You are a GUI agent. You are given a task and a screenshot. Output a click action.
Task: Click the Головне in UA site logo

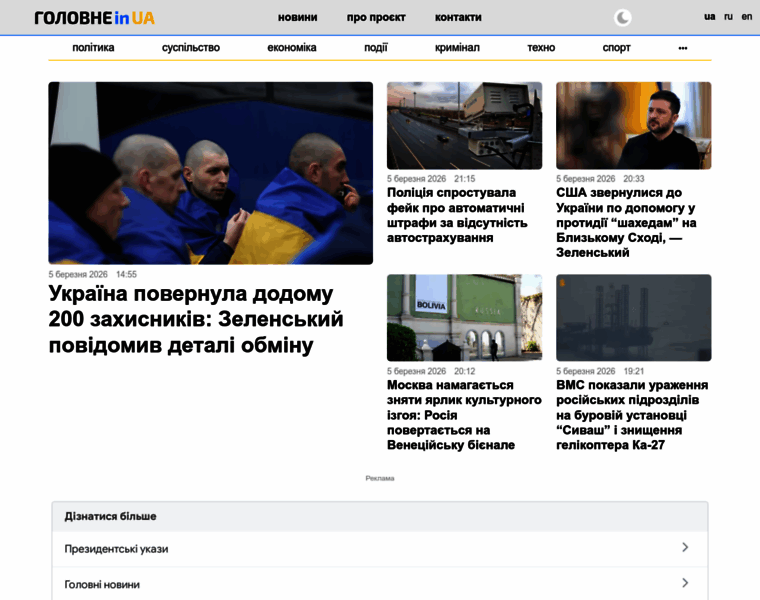[94, 17]
